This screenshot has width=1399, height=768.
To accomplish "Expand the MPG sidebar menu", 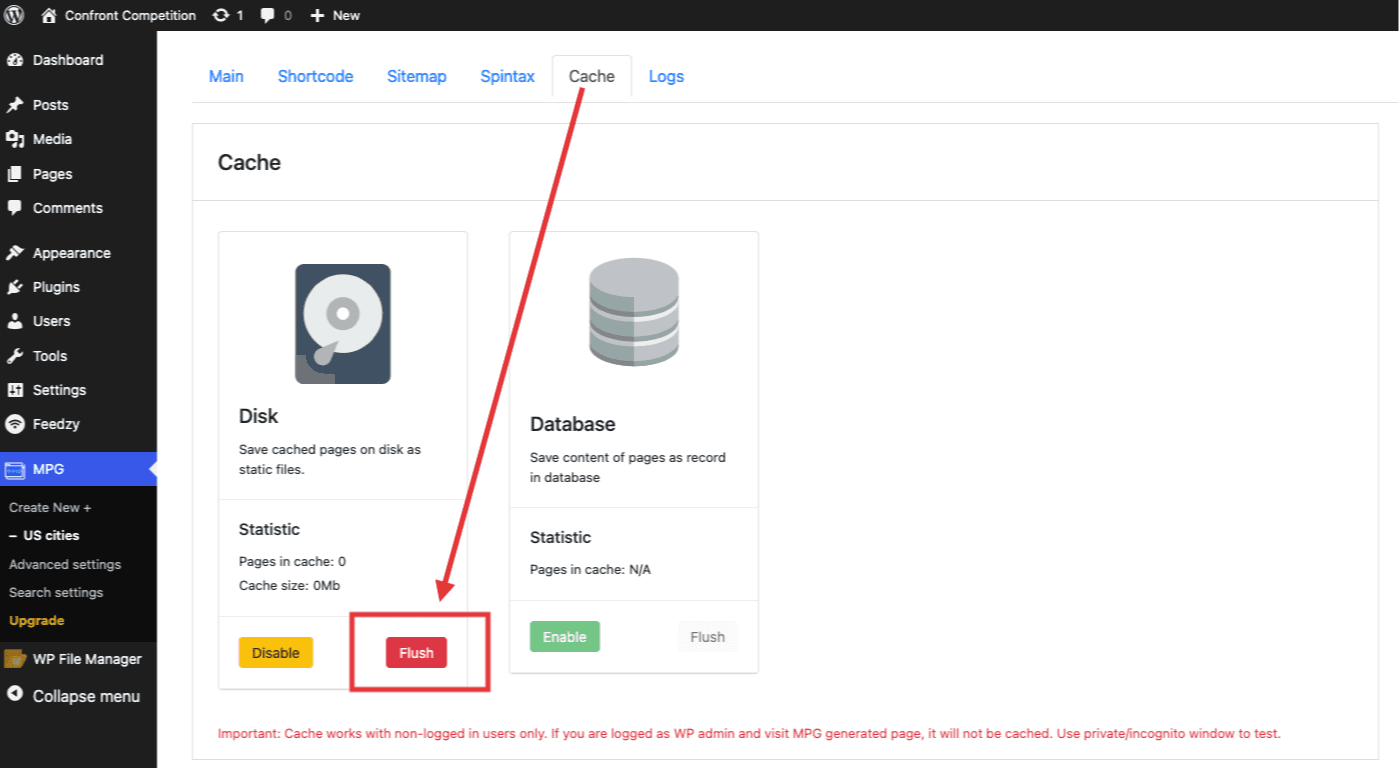I will (48, 469).
